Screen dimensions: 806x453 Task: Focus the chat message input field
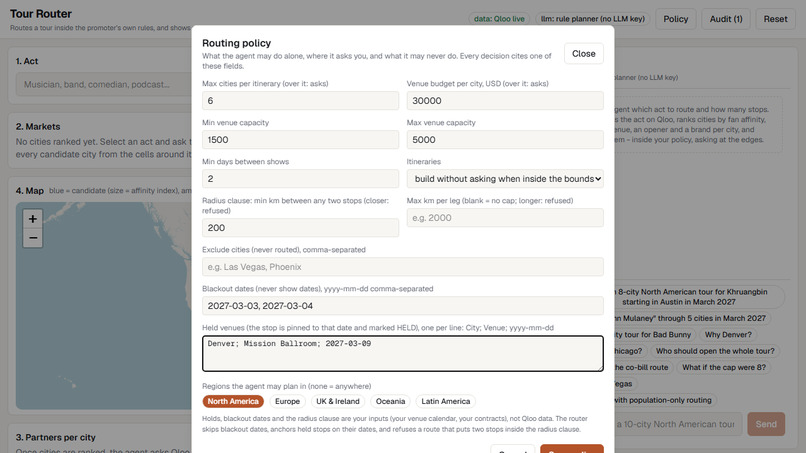[677, 424]
